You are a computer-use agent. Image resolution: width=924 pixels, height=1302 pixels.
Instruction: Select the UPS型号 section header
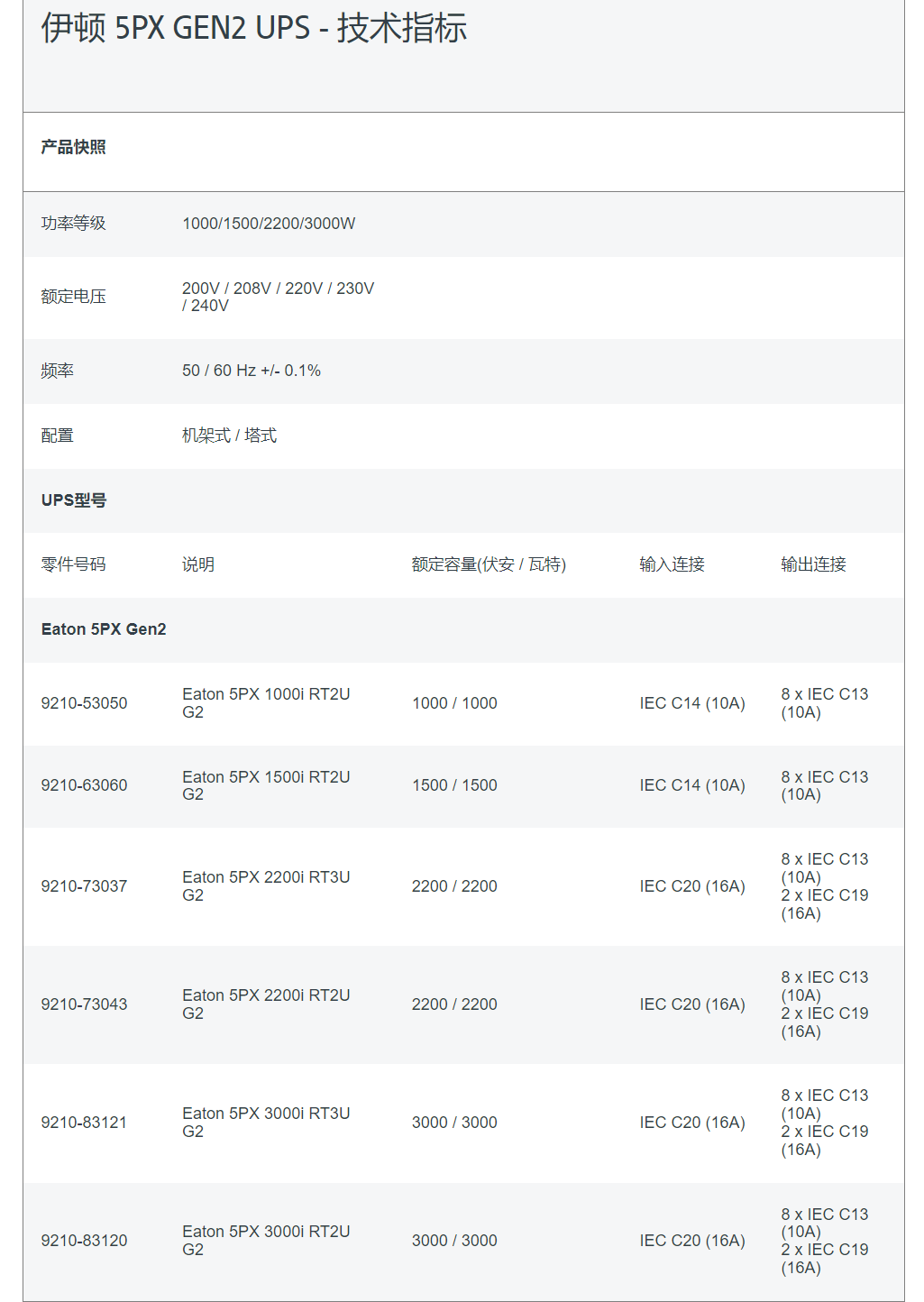tap(74, 500)
